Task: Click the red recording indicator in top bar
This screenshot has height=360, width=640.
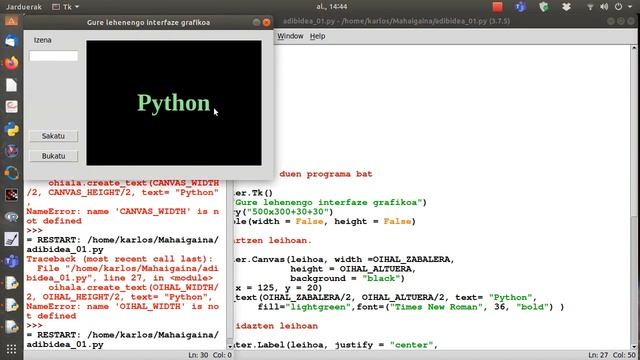Action: pos(497,7)
